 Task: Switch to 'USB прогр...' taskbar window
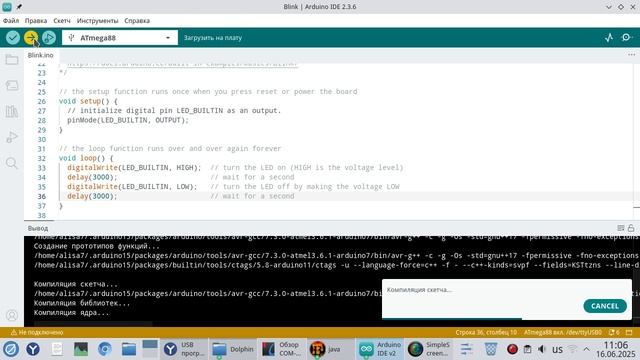pyautogui.click(x=184, y=349)
